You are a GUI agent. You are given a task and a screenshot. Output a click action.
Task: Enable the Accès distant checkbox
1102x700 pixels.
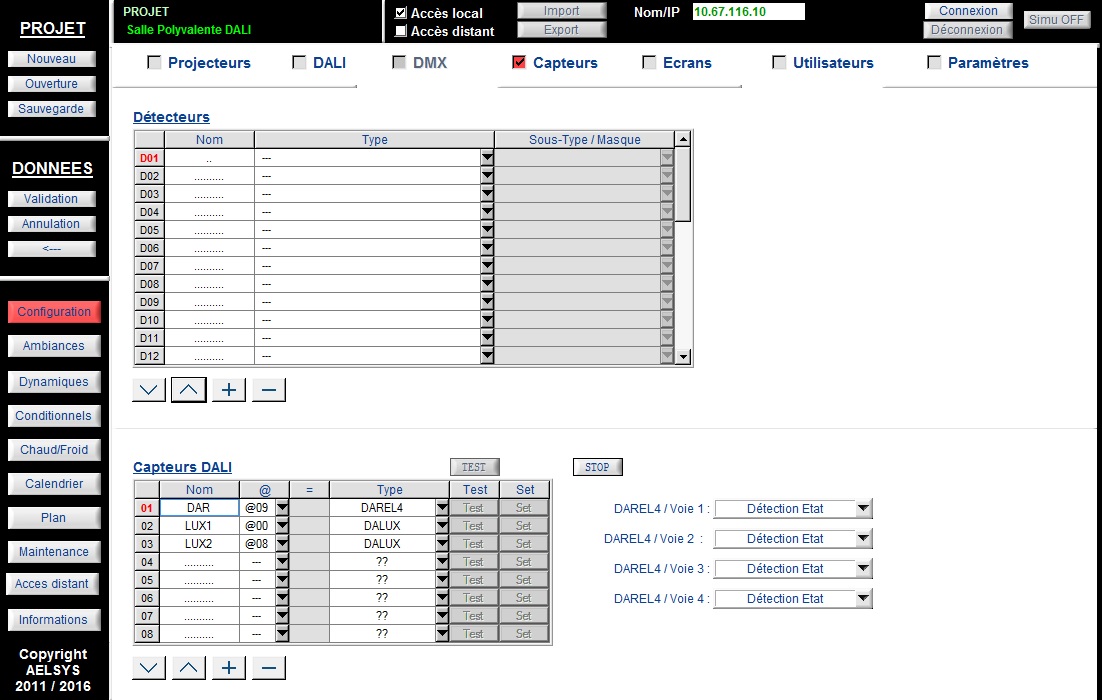[401, 31]
